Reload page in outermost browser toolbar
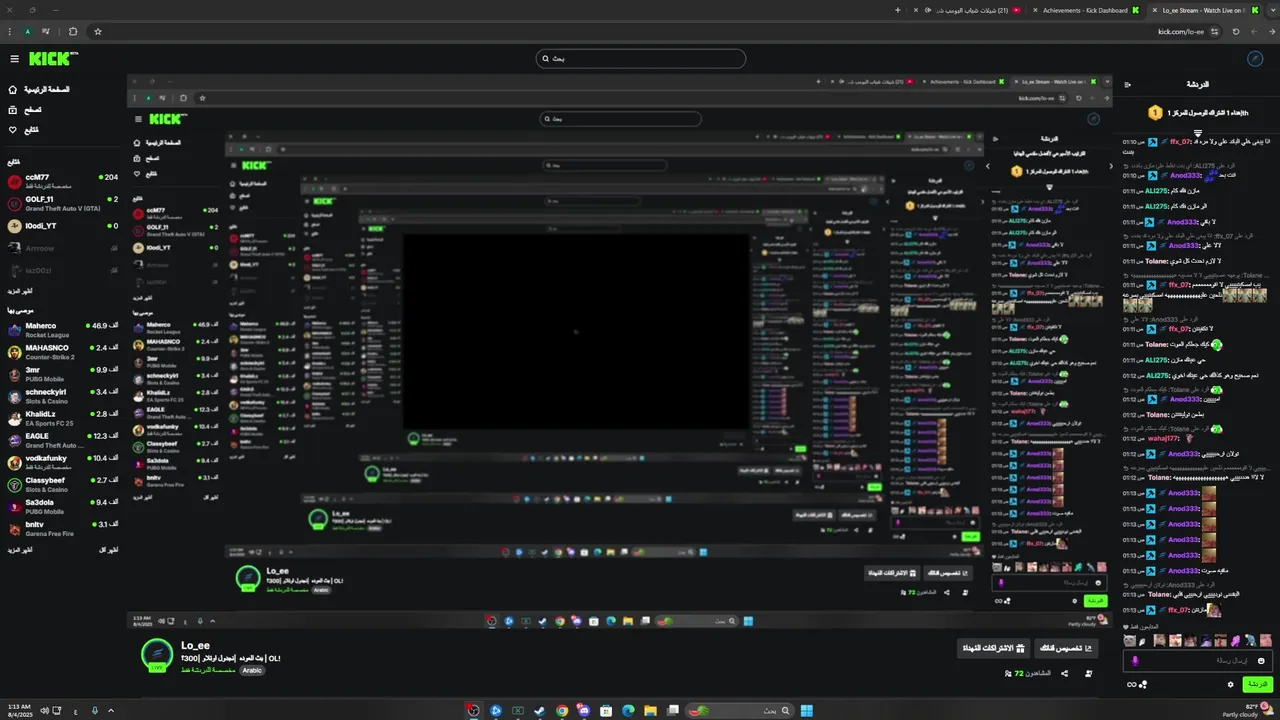1280x720 pixels. (x=1236, y=31)
